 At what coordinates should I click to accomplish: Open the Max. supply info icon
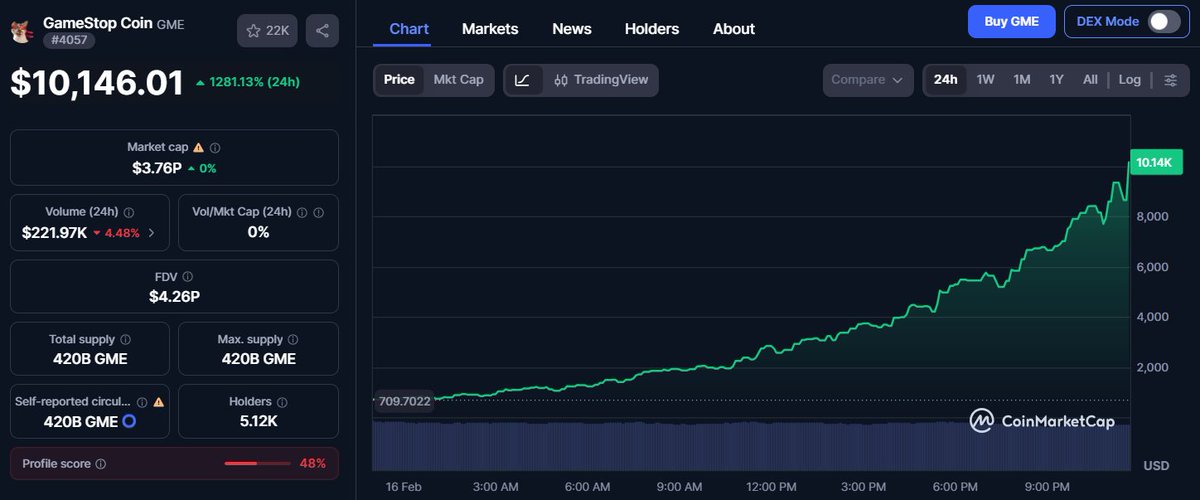coord(293,340)
